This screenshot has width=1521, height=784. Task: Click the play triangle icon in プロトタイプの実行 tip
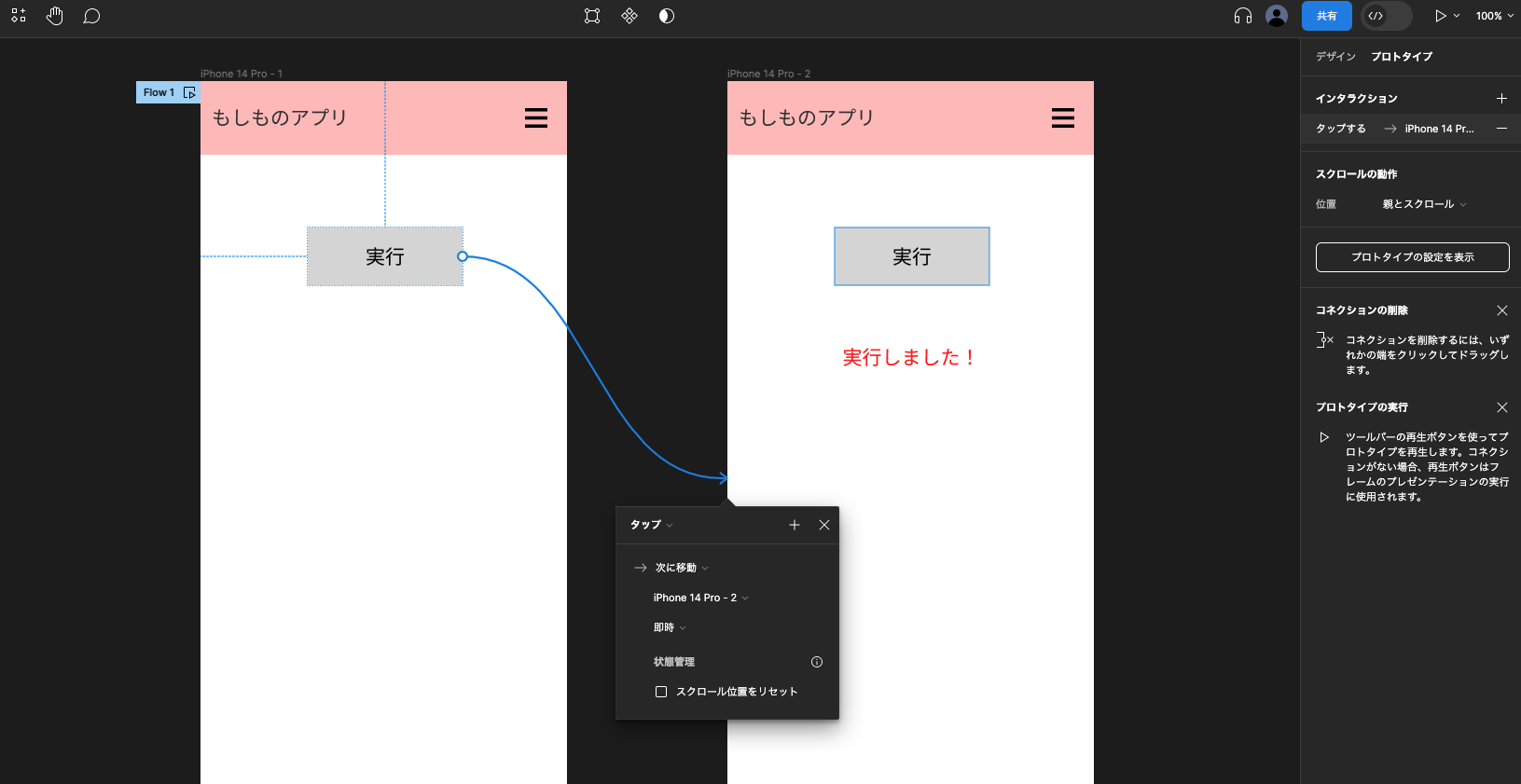(x=1323, y=437)
